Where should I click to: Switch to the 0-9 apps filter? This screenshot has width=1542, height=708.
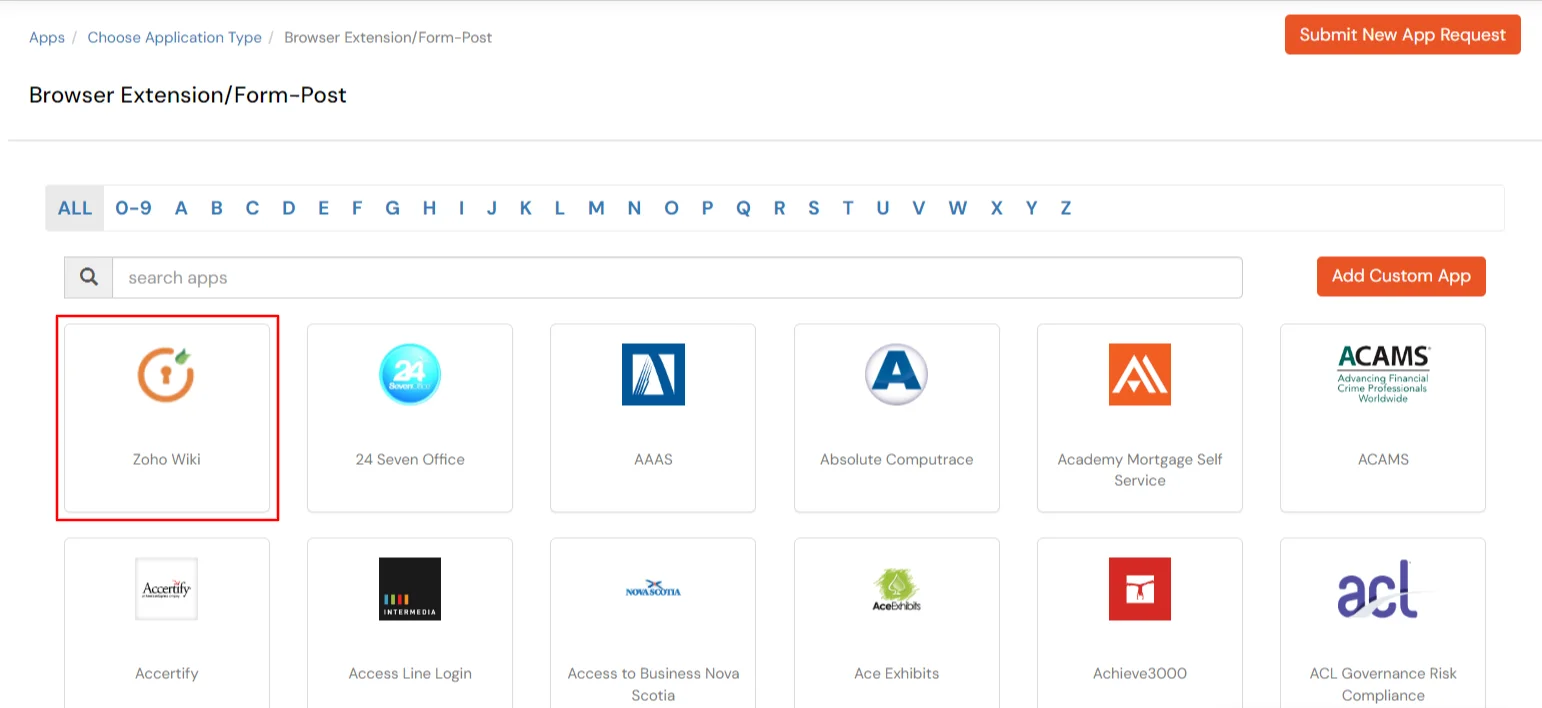[133, 208]
